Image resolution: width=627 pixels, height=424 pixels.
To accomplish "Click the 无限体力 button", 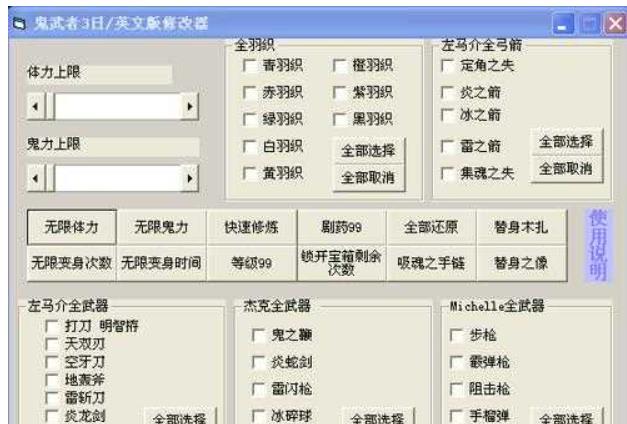I will tap(72, 227).
